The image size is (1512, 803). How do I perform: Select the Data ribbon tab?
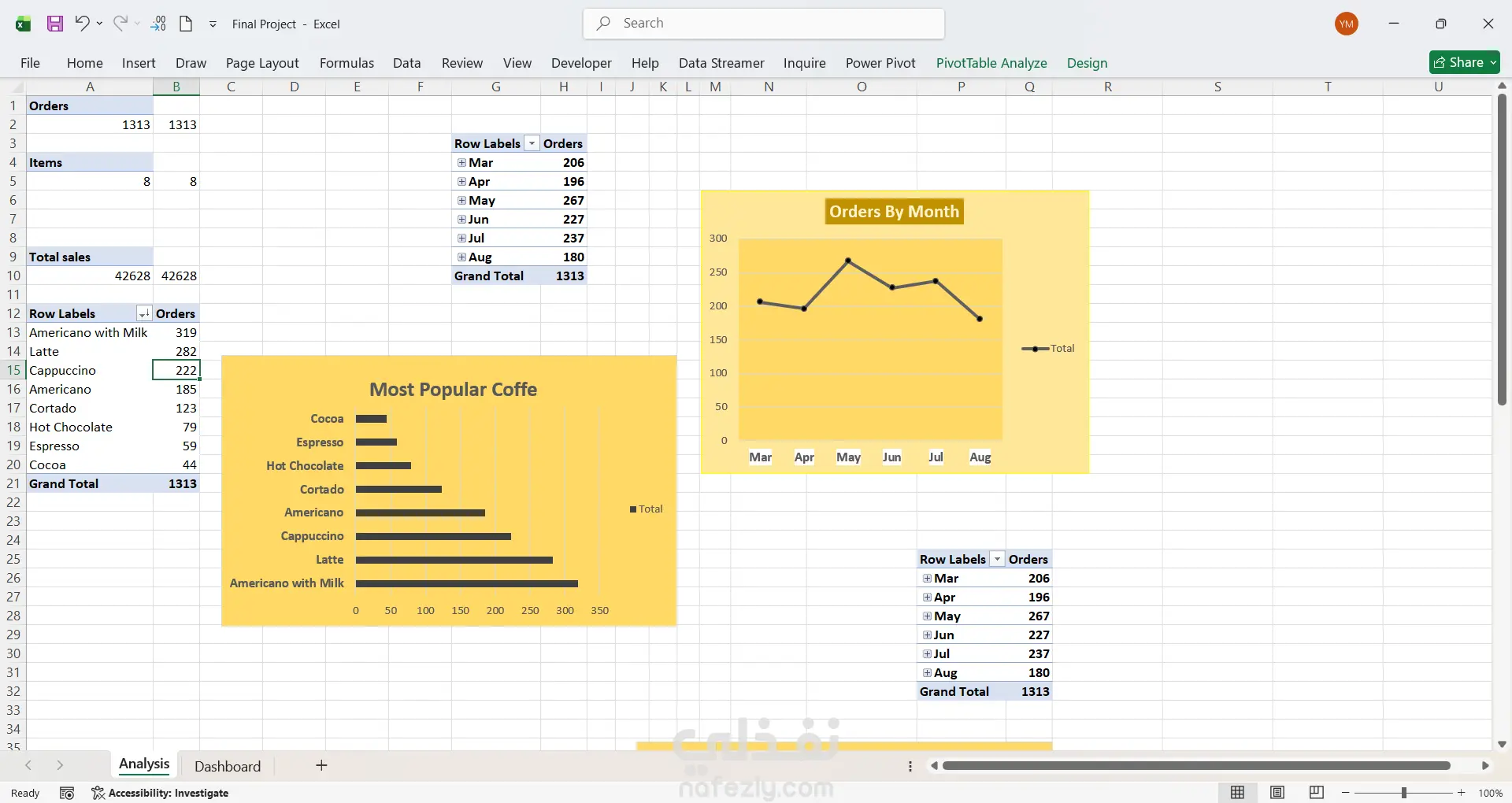pyautogui.click(x=407, y=63)
